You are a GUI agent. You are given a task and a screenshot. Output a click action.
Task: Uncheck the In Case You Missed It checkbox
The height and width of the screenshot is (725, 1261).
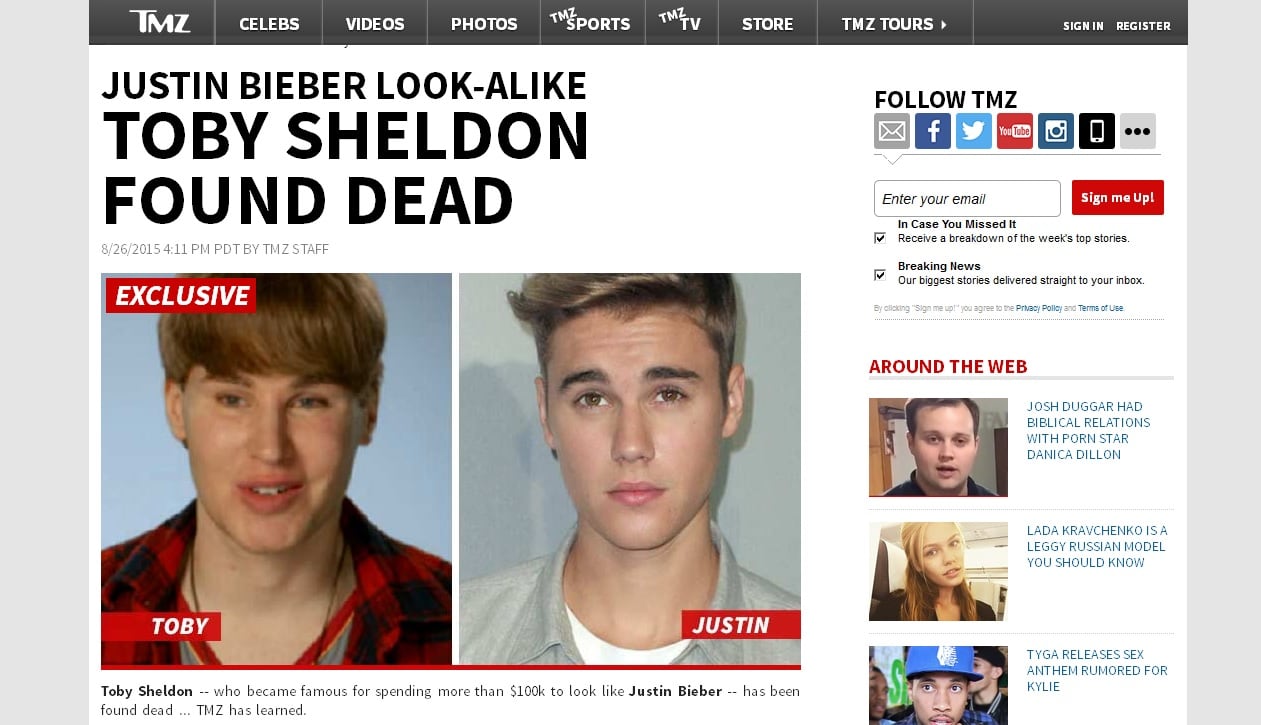point(880,238)
